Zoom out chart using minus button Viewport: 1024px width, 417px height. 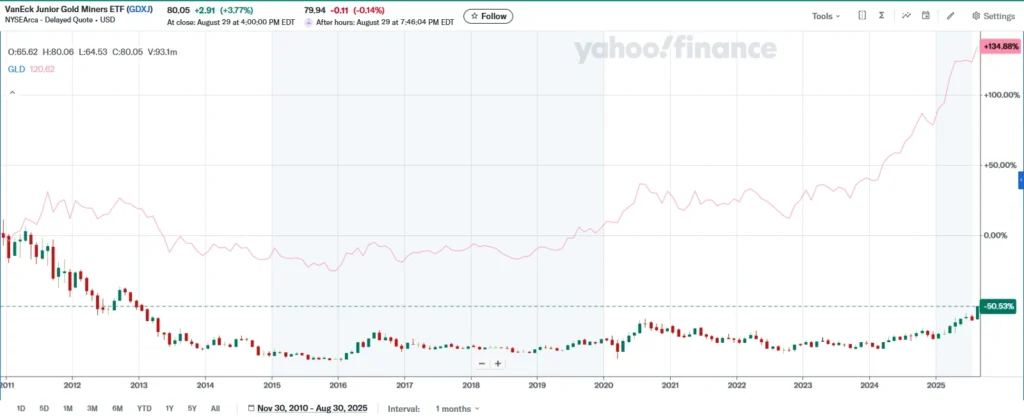482,363
